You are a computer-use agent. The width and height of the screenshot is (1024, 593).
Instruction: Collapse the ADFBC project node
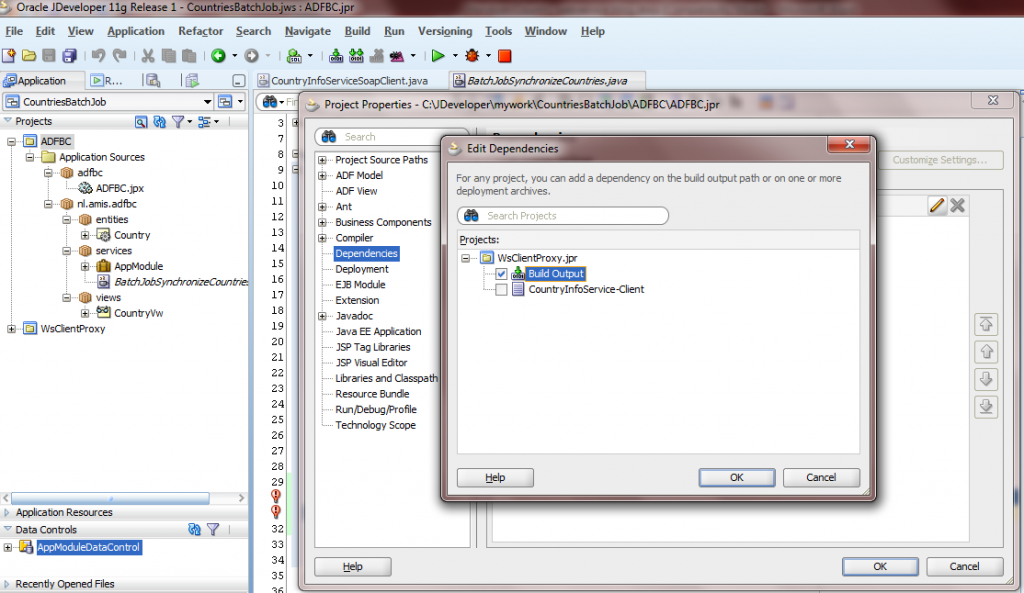tap(11, 141)
